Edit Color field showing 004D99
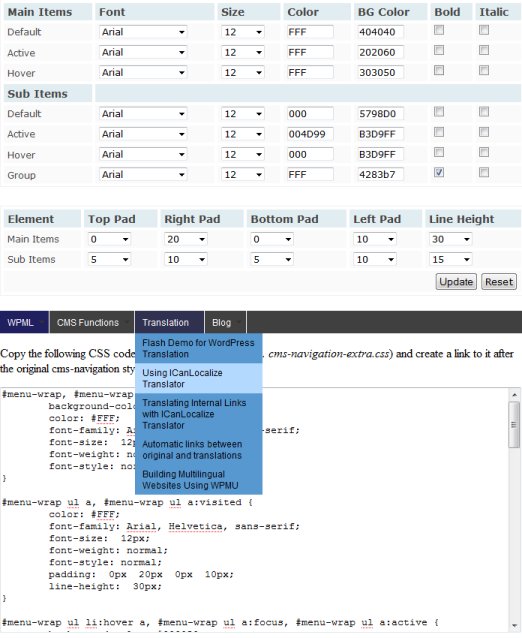Screen dimensions: 522x638 [x=310, y=134]
